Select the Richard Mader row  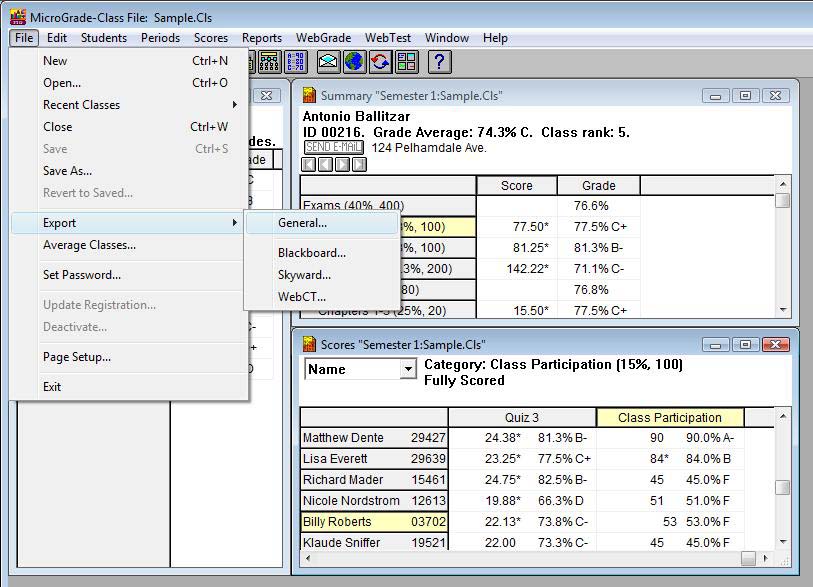[374, 480]
